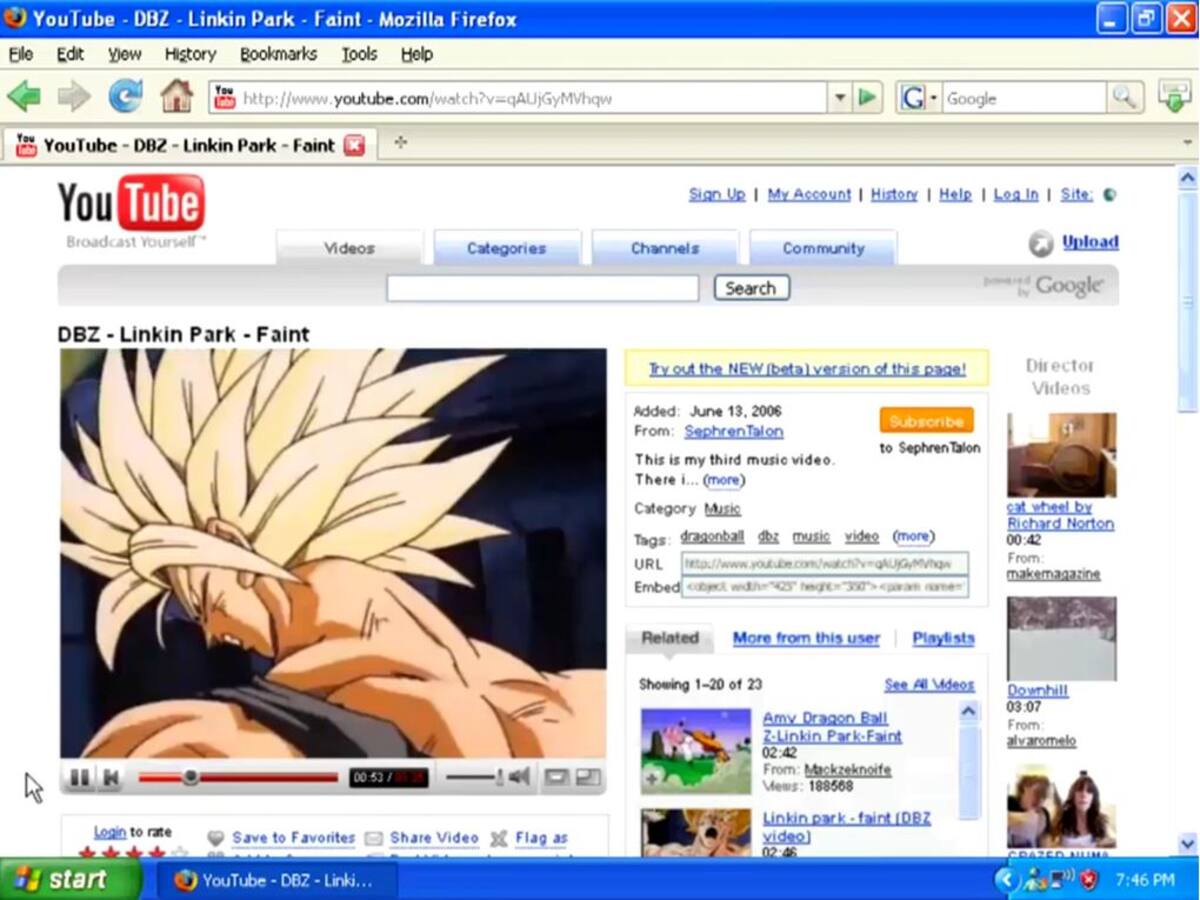Switch to the Community tab
Screen dimensions: 1200x900
(x=823, y=248)
